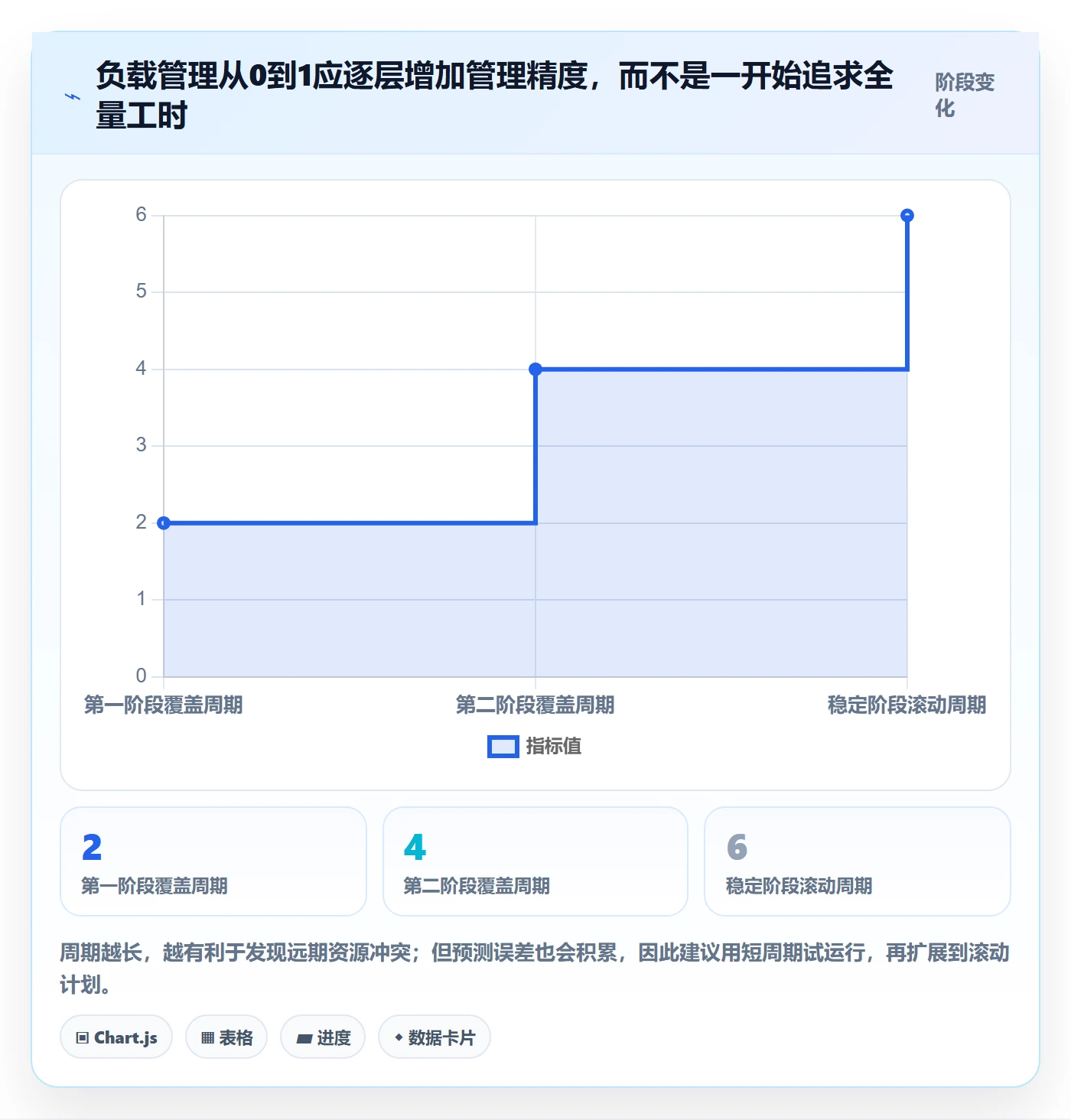Click the description paragraph starting 周期越长
This screenshot has width=1071, height=1120.
[x=535, y=969]
